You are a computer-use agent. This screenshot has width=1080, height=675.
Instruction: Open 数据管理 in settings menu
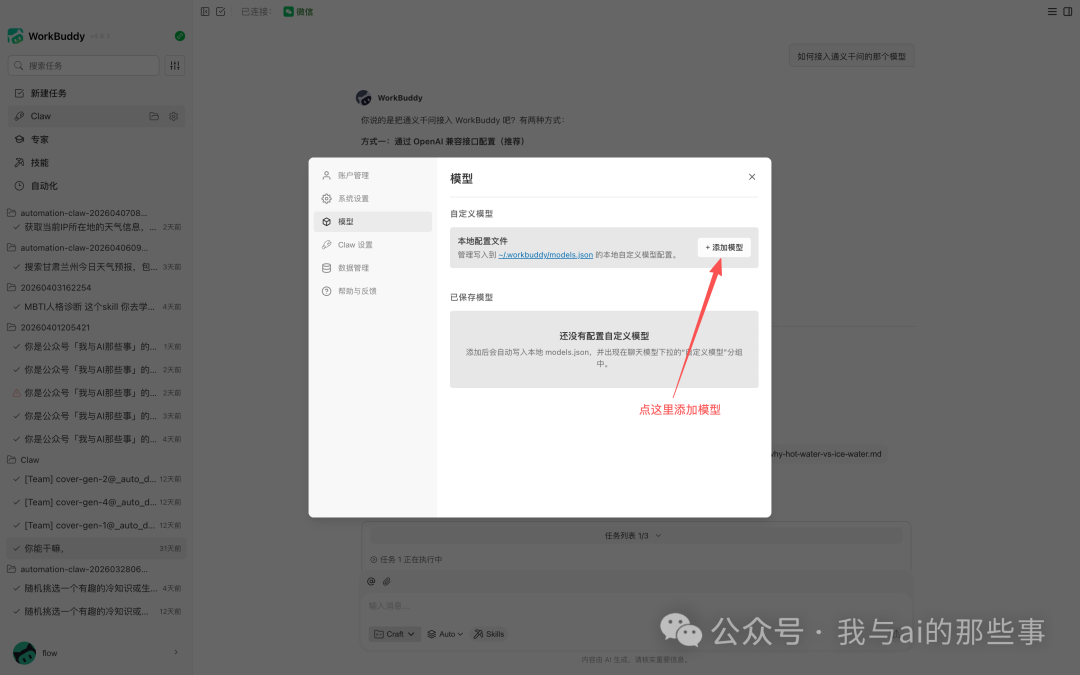point(373,268)
